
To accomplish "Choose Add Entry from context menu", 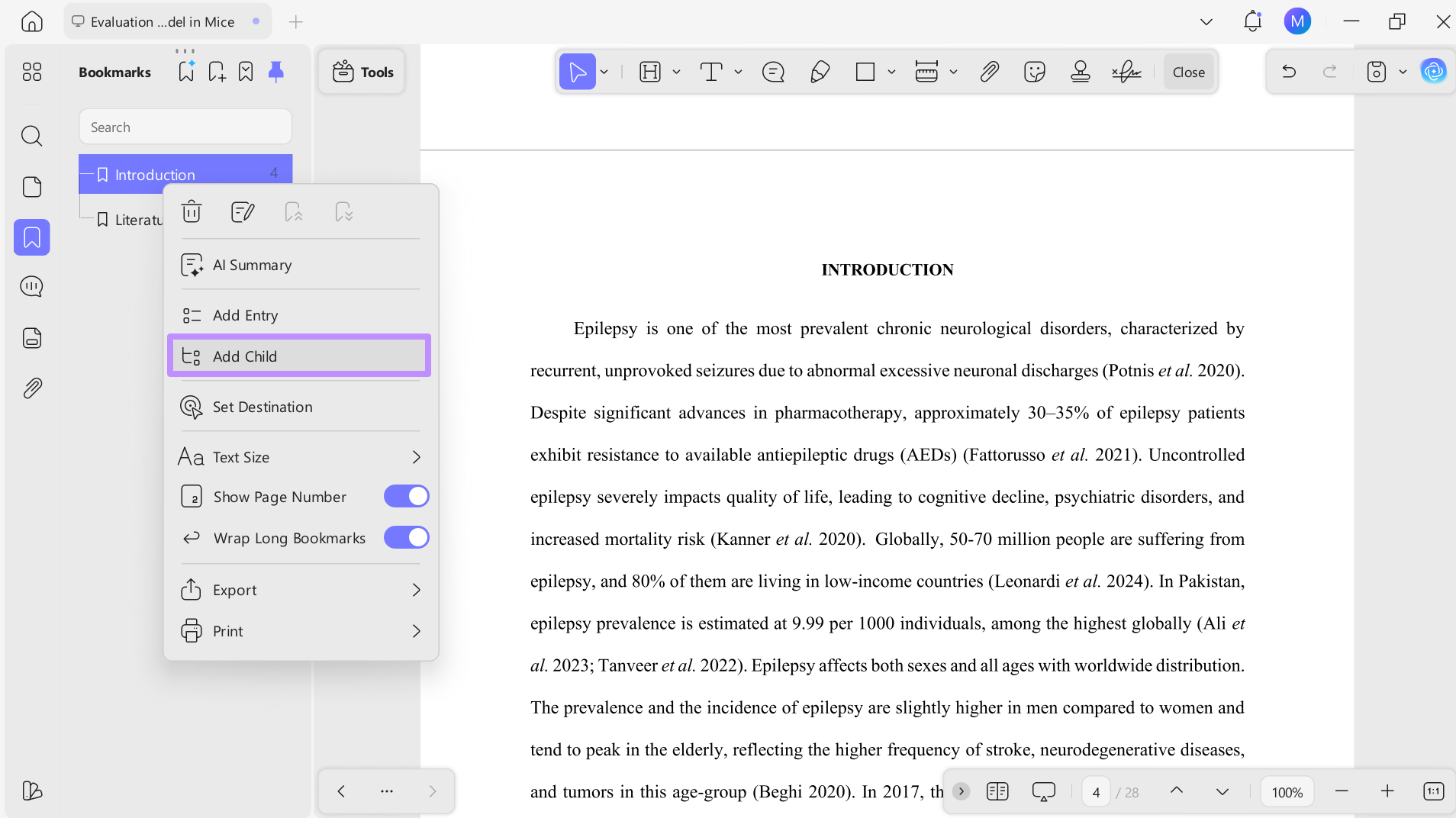I will tap(301, 315).
